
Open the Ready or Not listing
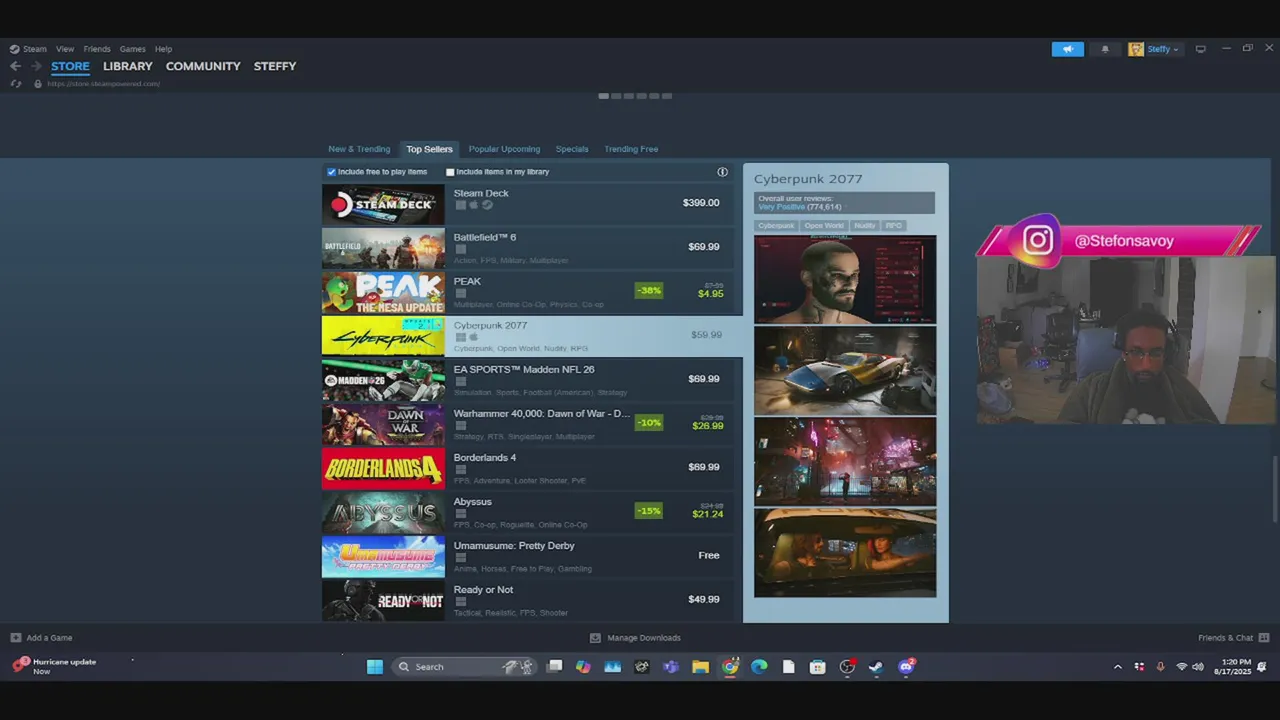point(527,599)
